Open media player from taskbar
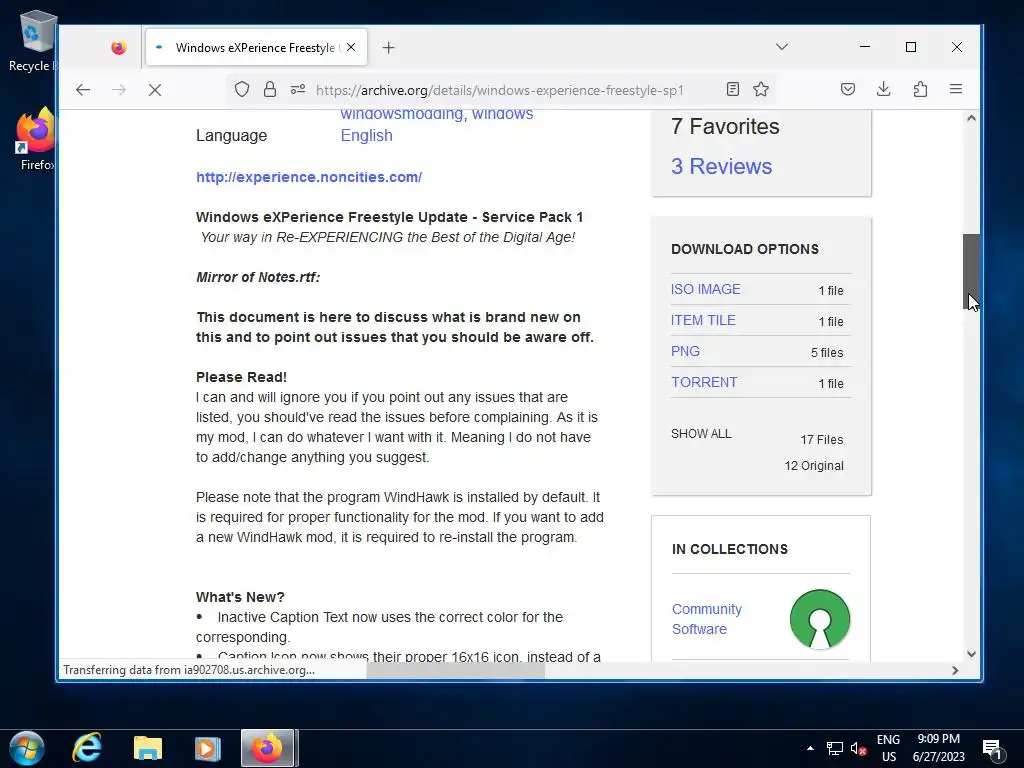This screenshot has height=768, width=1024. [x=207, y=748]
